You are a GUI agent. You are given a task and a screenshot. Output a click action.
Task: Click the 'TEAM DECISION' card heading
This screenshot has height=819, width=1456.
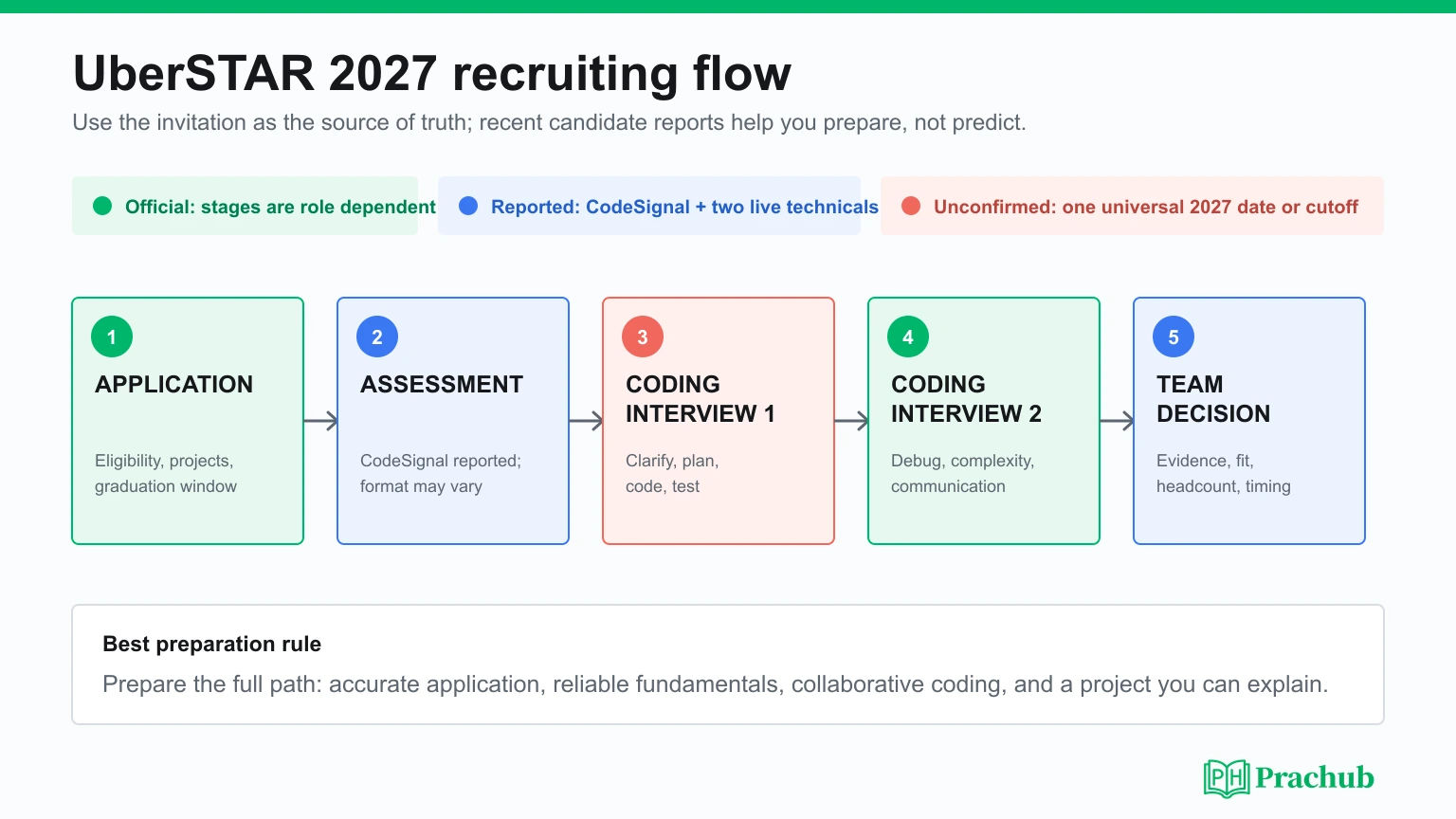point(1213,399)
